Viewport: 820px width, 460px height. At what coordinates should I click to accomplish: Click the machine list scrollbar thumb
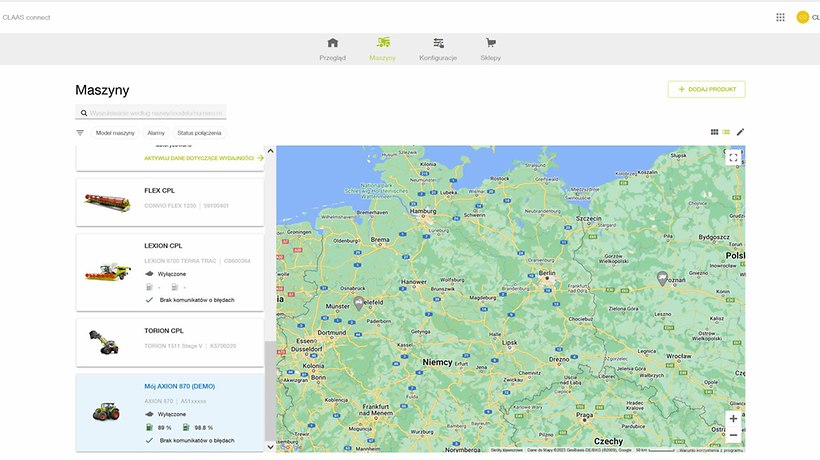[270, 391]
